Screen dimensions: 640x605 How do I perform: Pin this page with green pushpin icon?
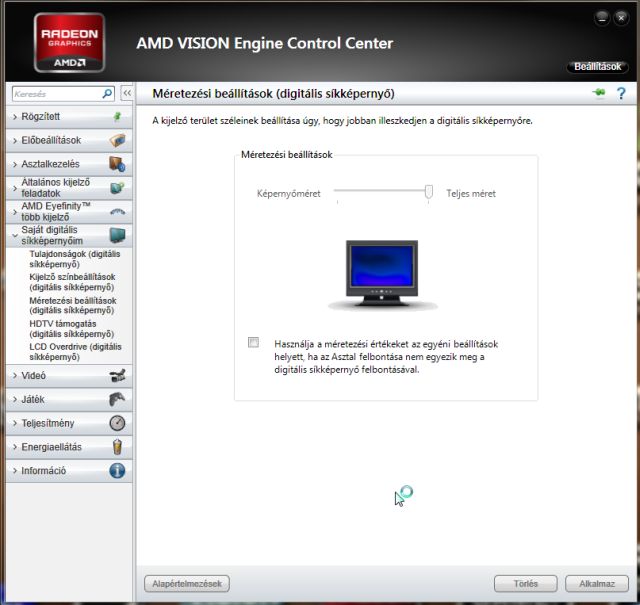point(599,93)
